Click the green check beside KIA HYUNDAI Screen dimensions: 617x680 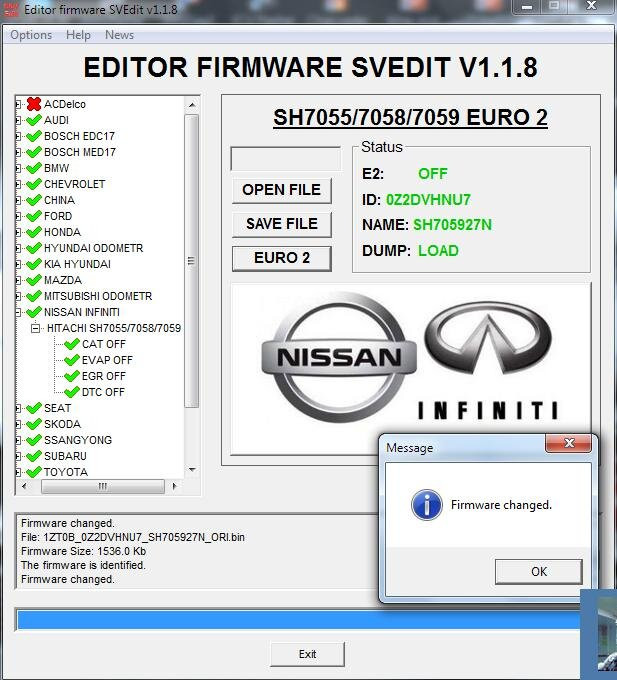pyautogui.click(x=34, y=265)
